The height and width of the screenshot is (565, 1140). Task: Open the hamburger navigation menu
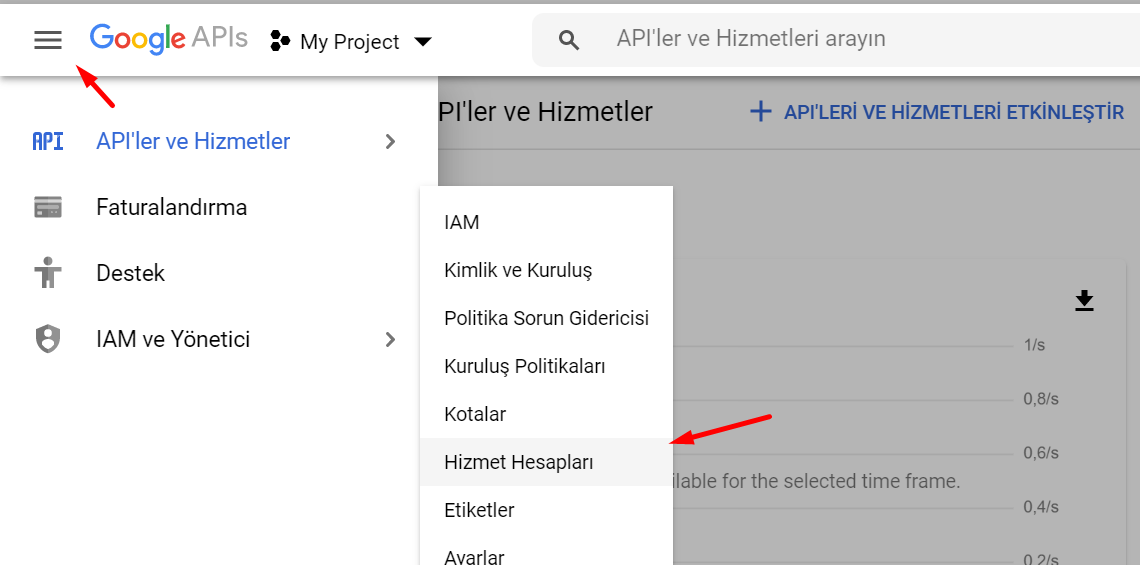click(48, 40)
